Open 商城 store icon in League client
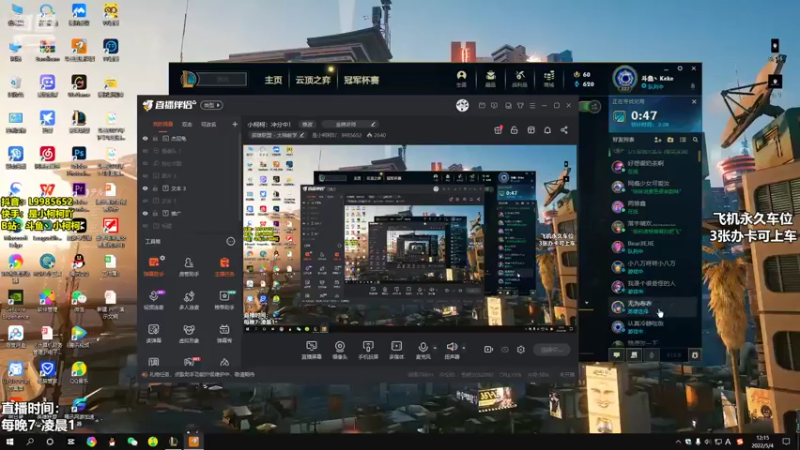800x450 pixels. coord(548,79)
